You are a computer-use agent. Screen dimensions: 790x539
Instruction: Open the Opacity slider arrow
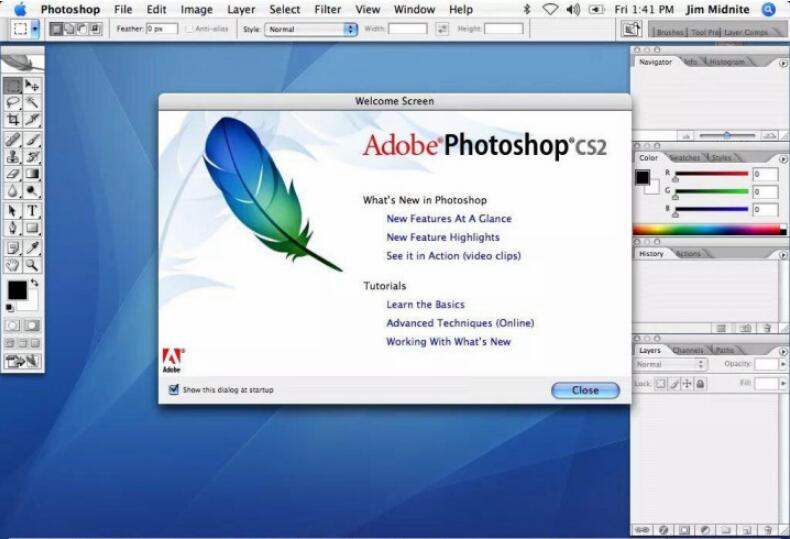coord(783,364)
